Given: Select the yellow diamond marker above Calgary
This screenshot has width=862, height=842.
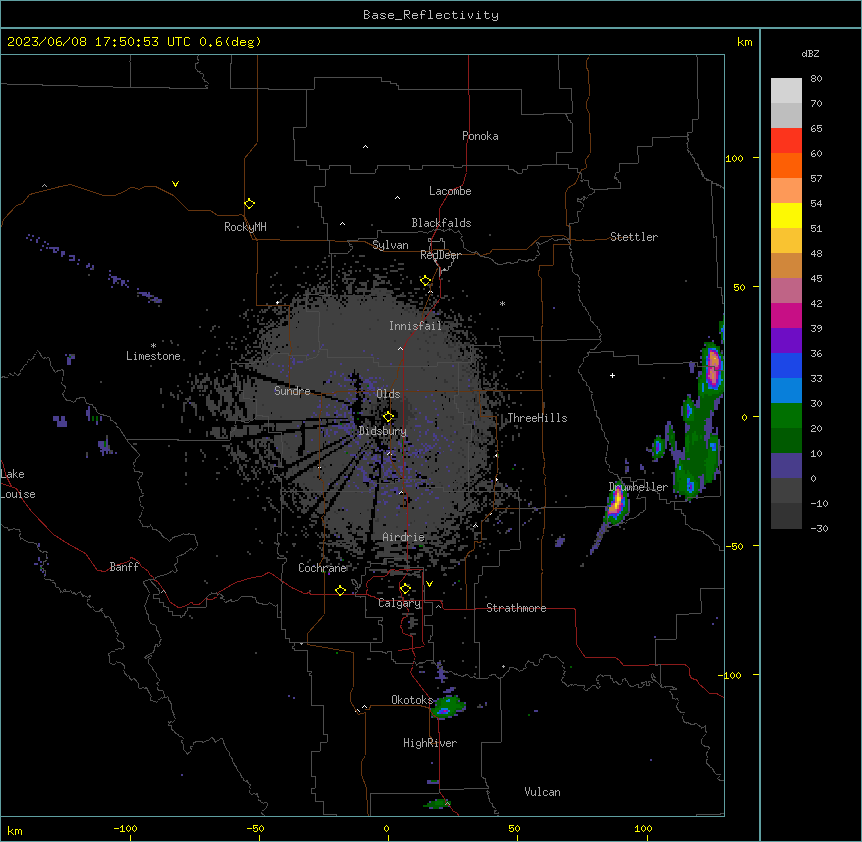Looking at the screenshot, I should point(405,589).
